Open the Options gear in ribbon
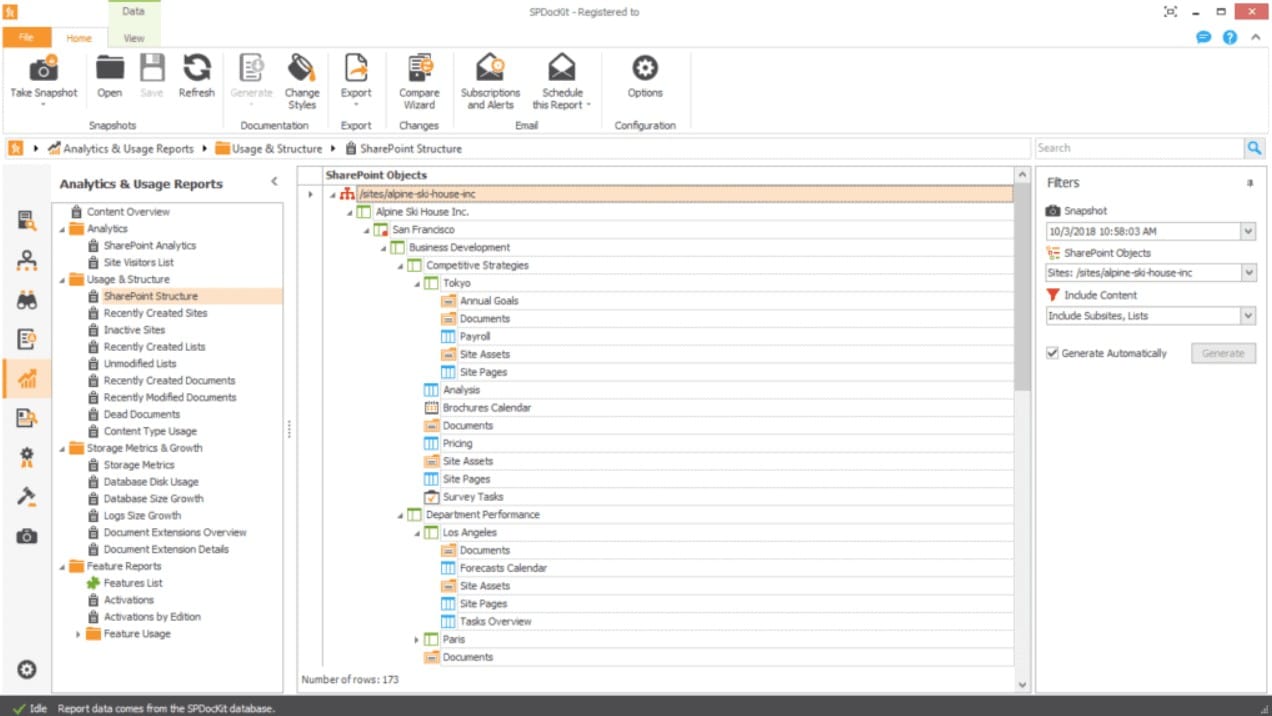Image resolution: width=1272 pixels, height=716 pixels. point(645,69)
